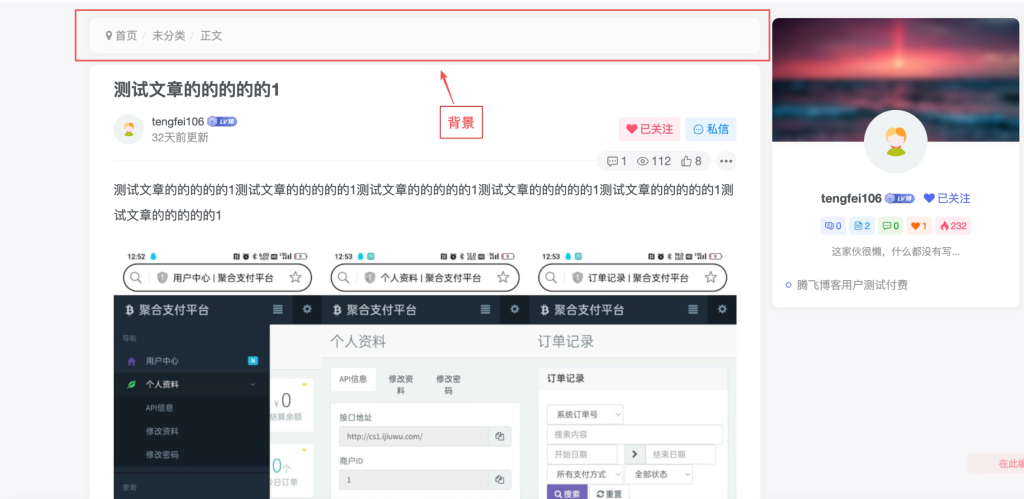
Task: Click the location pin icon in breadcrumb
Action: pyautogui.click(x=109, y=35)
